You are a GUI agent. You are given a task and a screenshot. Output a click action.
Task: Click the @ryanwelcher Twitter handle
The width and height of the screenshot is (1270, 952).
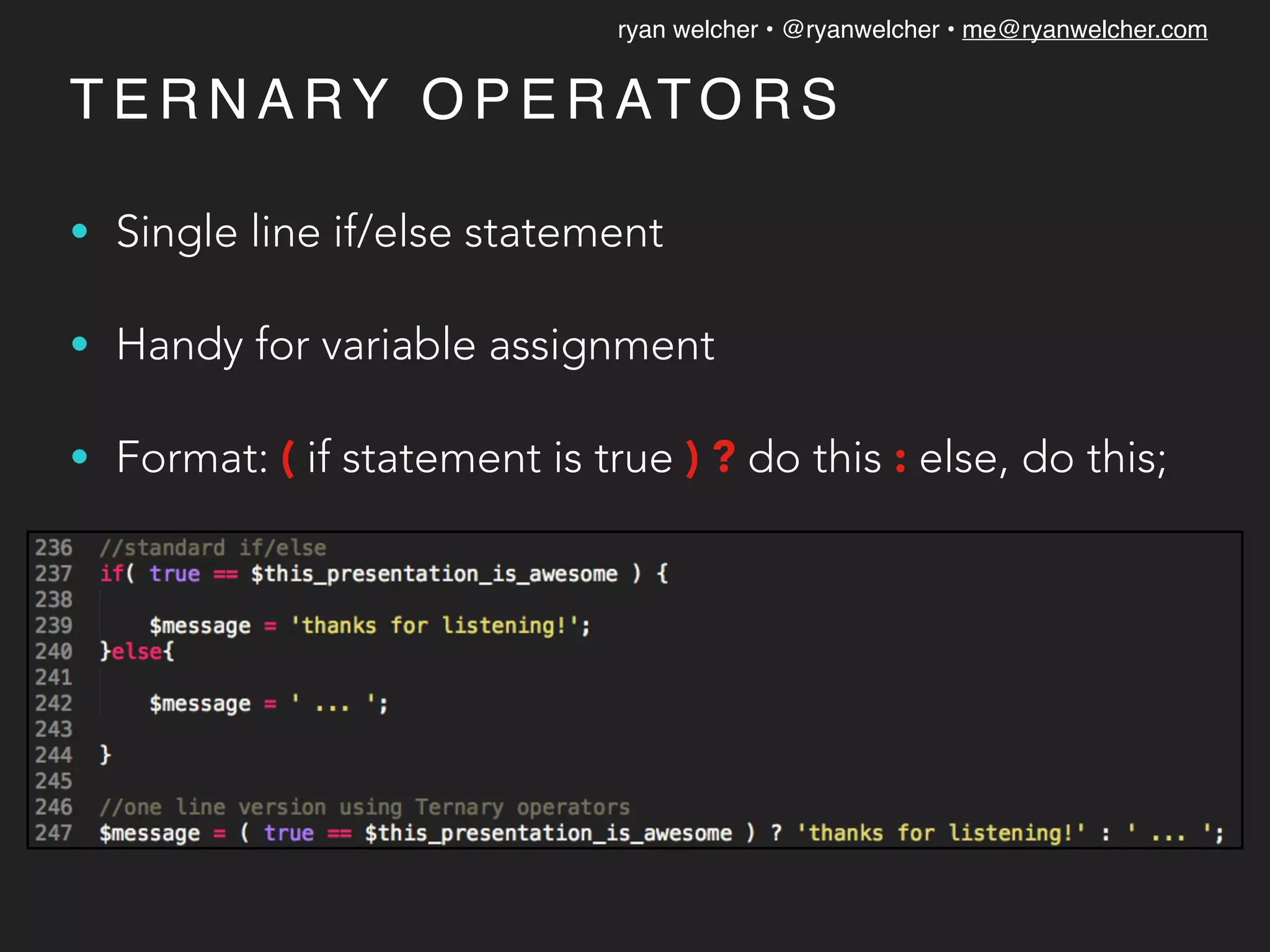[861, 30]
